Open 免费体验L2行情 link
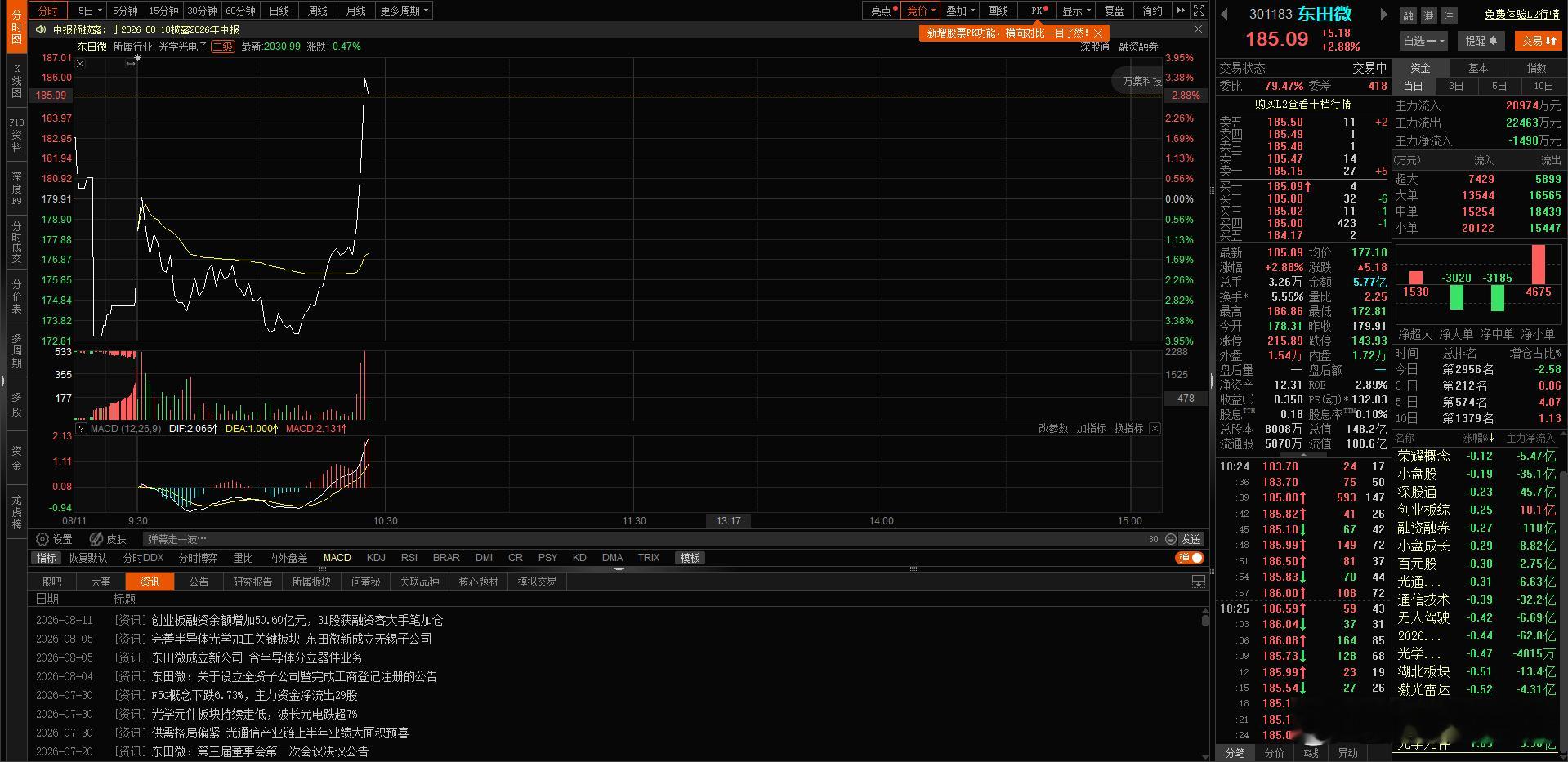The width and height of the screenshot is (1568, 762). tap(1522, 15)
